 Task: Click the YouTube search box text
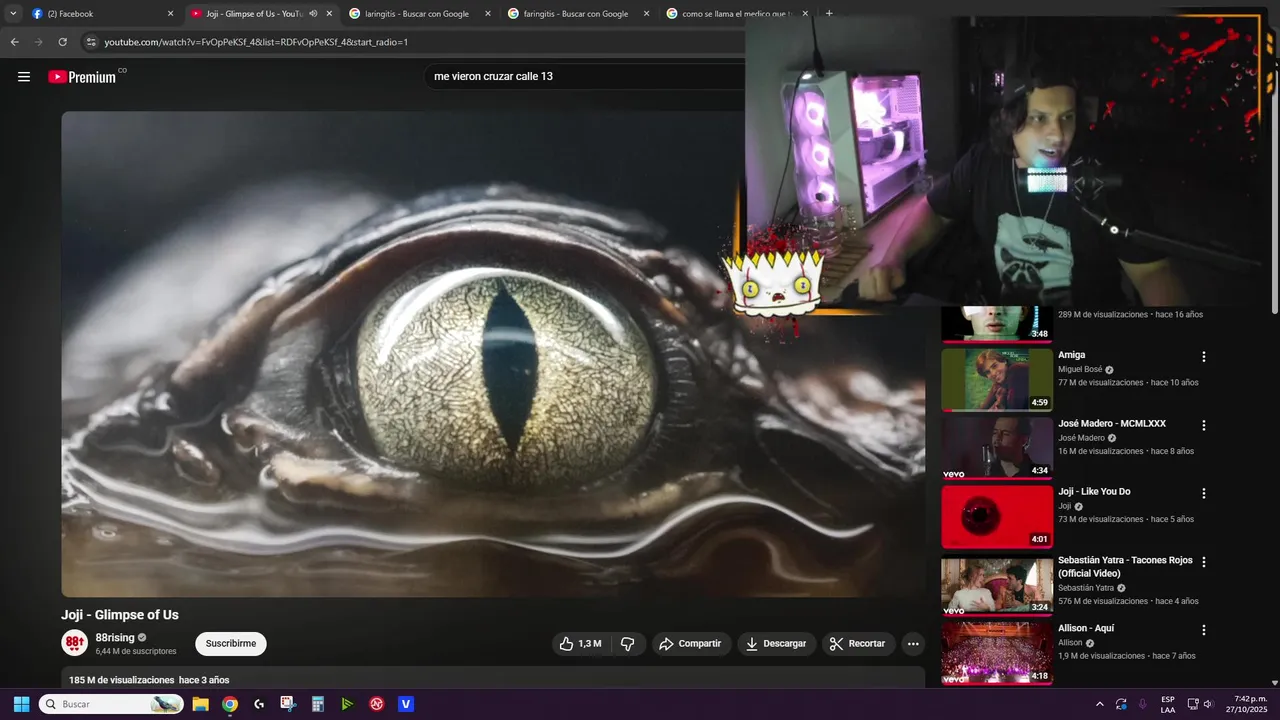493,76
